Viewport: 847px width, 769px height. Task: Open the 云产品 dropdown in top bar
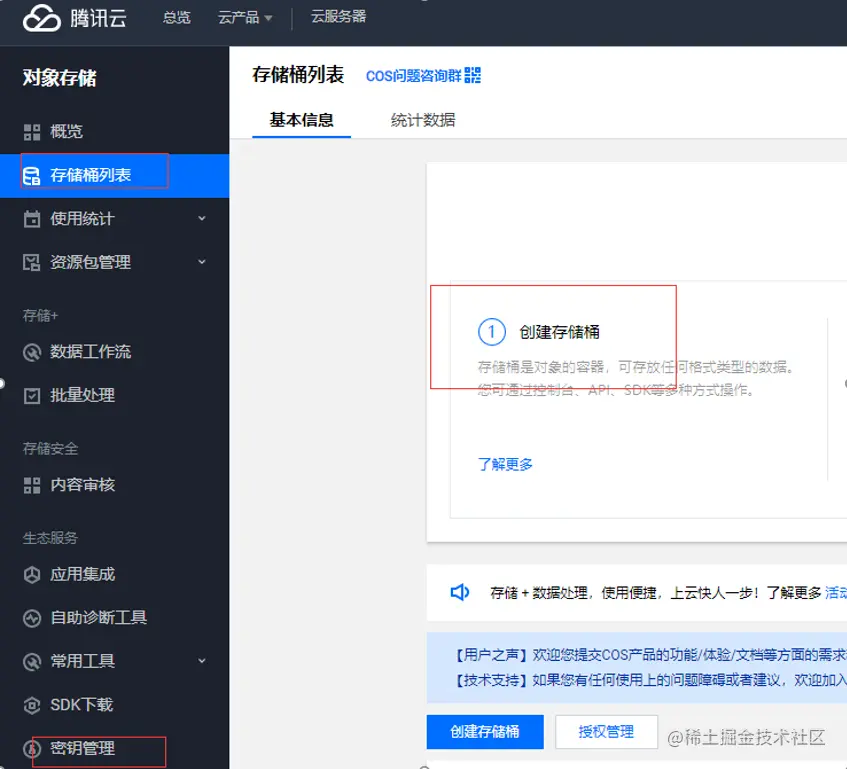point(245,18)
